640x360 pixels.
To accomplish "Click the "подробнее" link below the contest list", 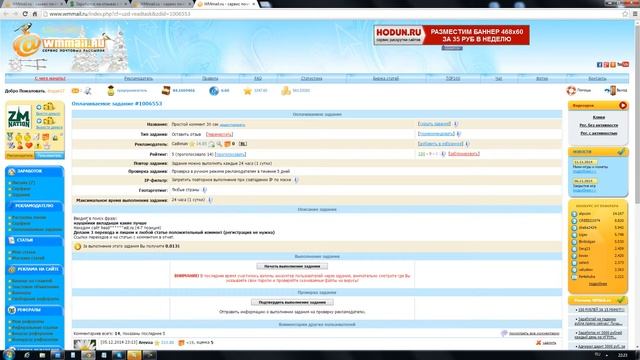I will (x=598, y=284).
